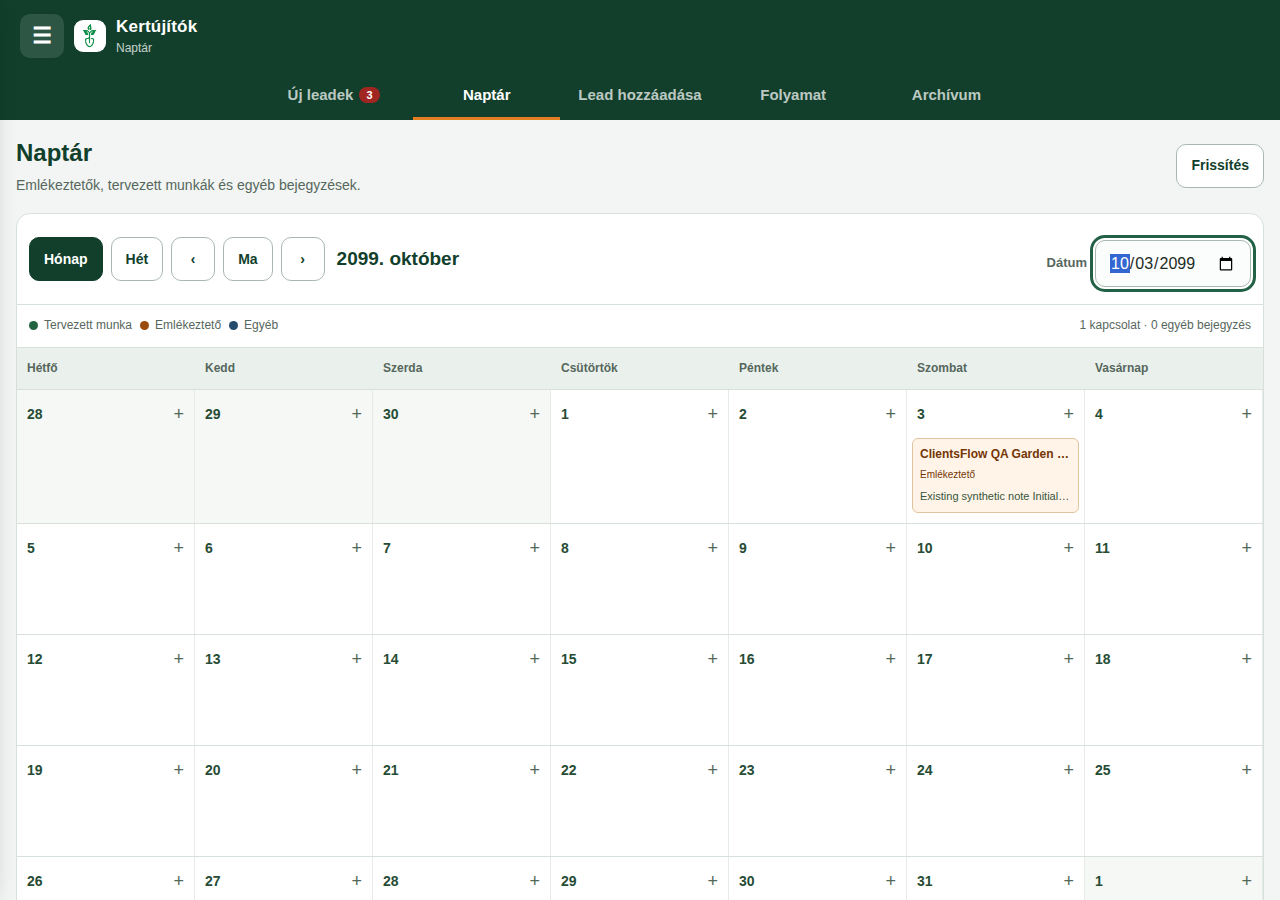Image resolution: width=1280 pixels, height=900 pixels.
Task: Add entry on October 12
Action: coord(179,658)
